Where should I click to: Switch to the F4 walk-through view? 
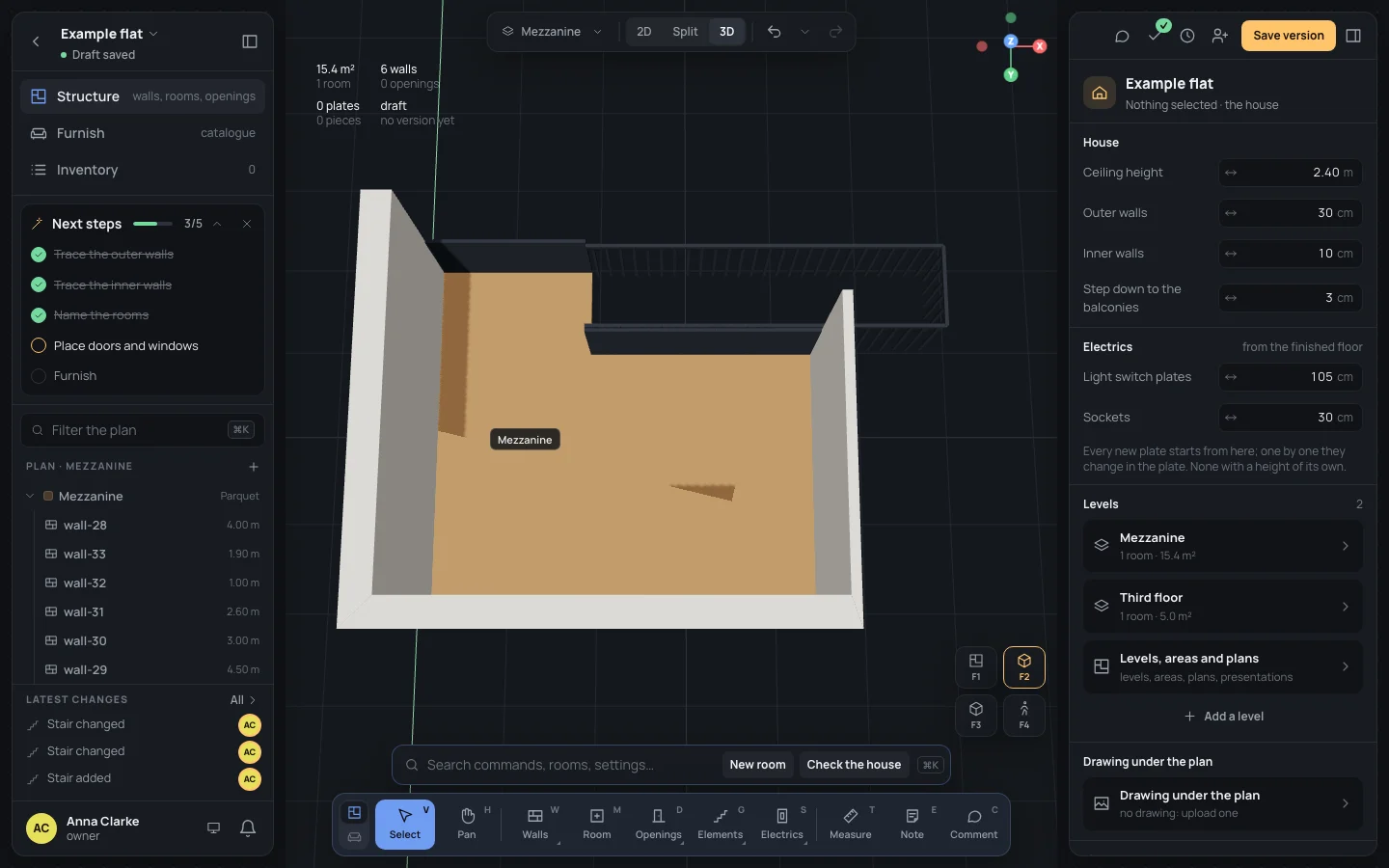(1024, 715)
